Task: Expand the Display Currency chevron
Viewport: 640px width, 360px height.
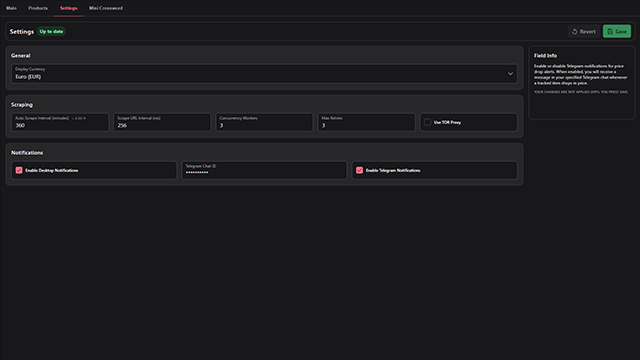Action: click(510, 74)
